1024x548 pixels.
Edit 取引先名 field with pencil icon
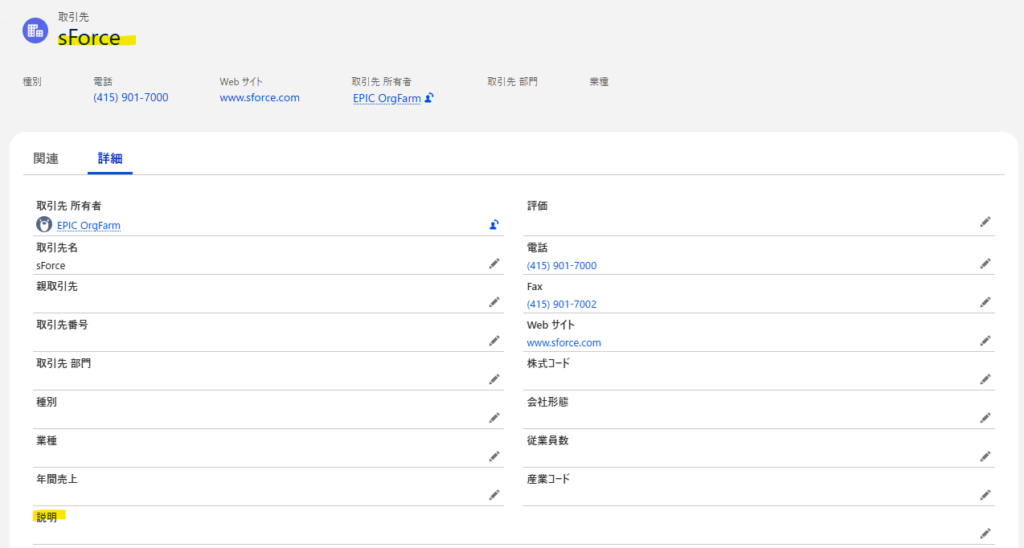[494, 264]
